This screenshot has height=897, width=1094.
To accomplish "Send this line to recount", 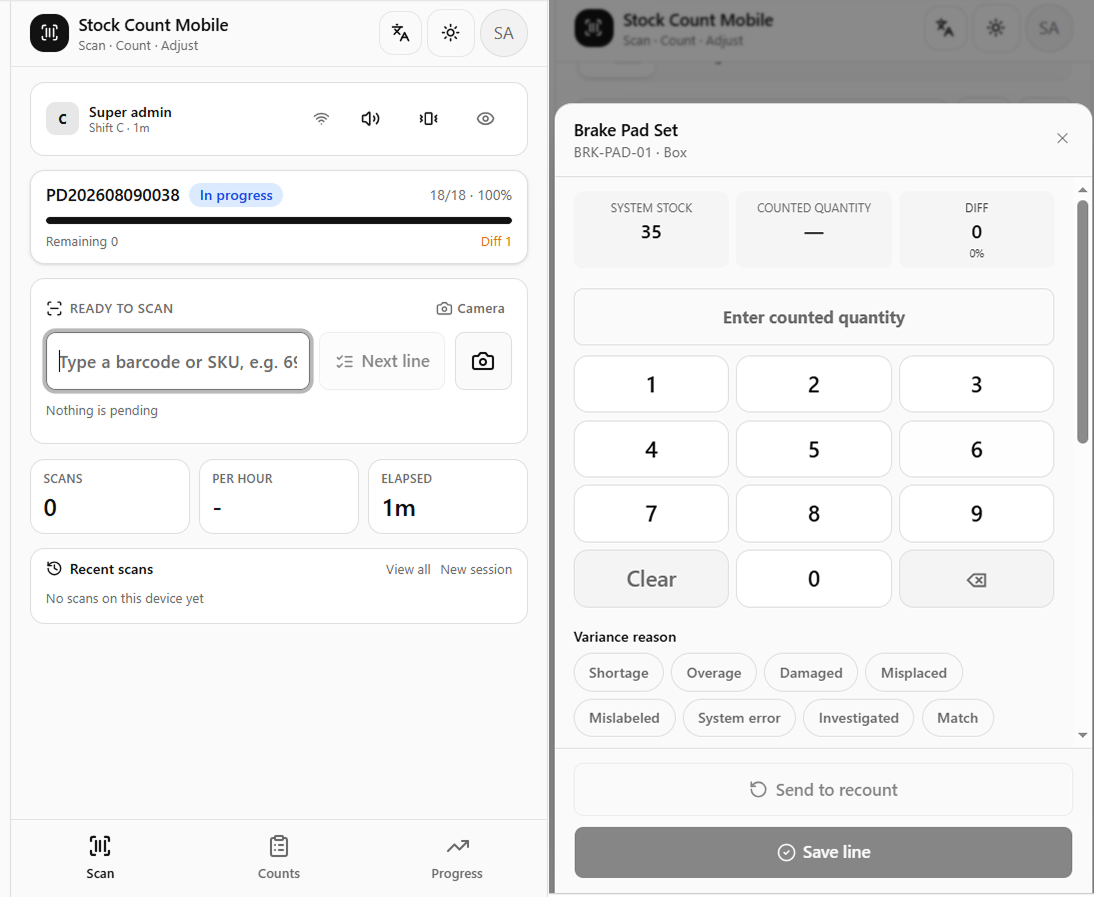I will click(823, 790).
